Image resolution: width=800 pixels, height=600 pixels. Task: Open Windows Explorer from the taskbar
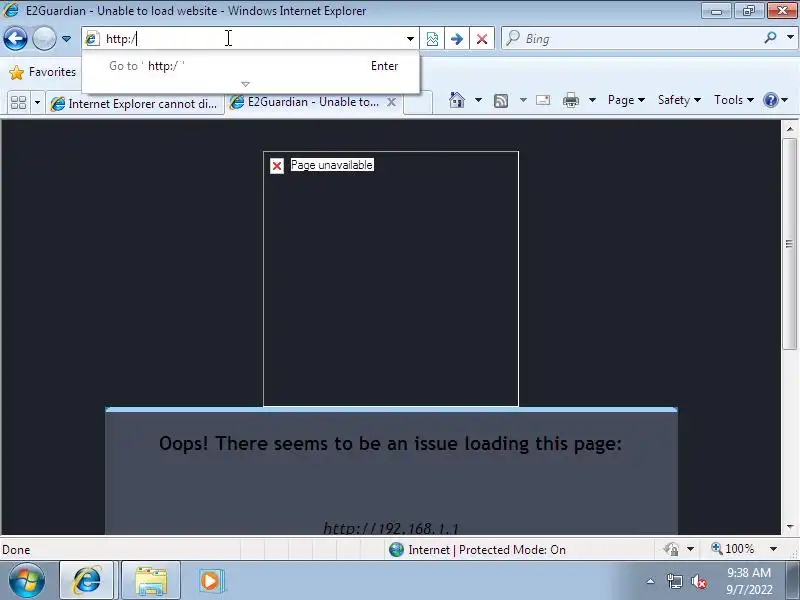pyautogui.click(x=151, y=580)
